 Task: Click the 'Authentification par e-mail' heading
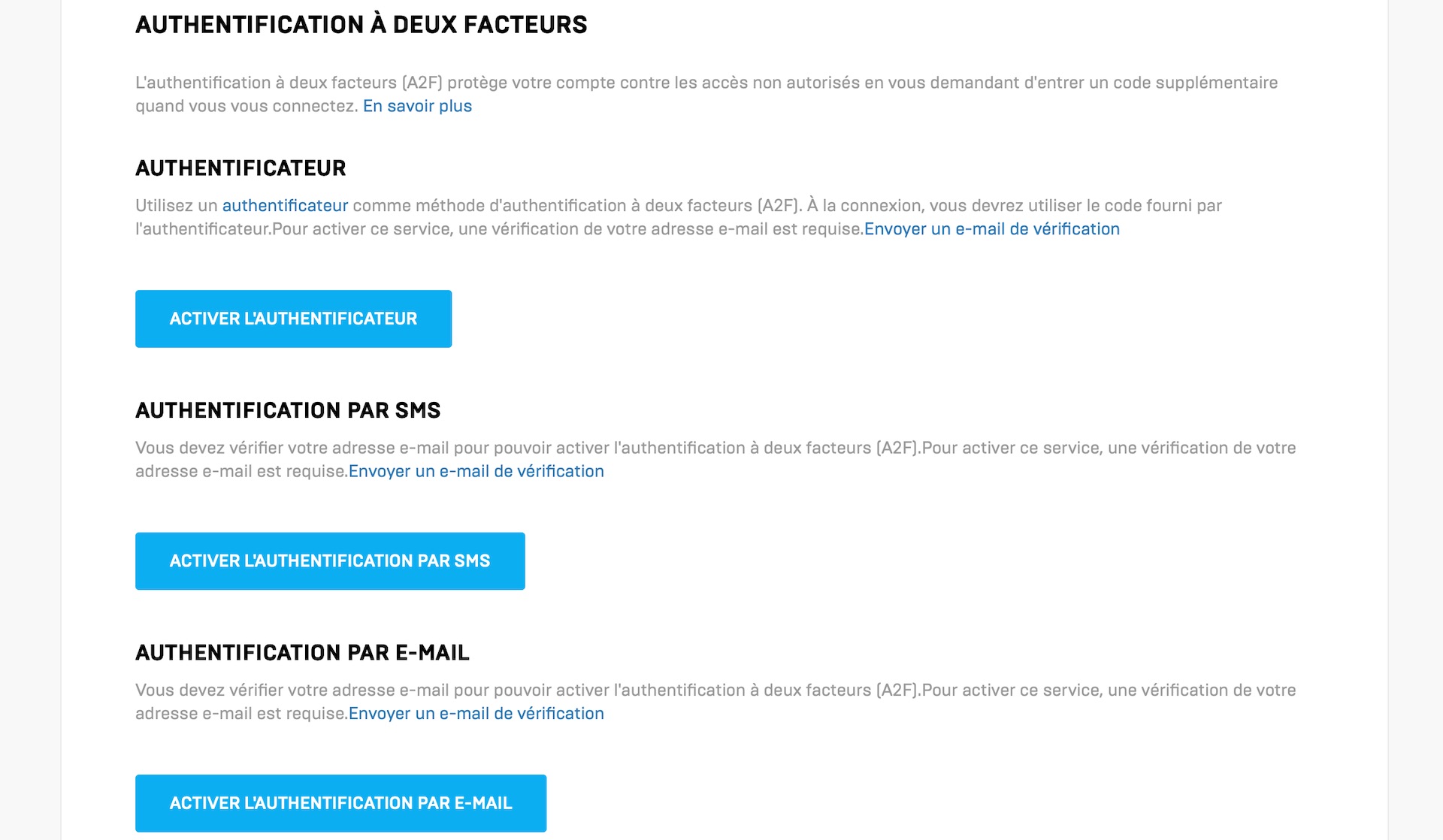[302, 652]
